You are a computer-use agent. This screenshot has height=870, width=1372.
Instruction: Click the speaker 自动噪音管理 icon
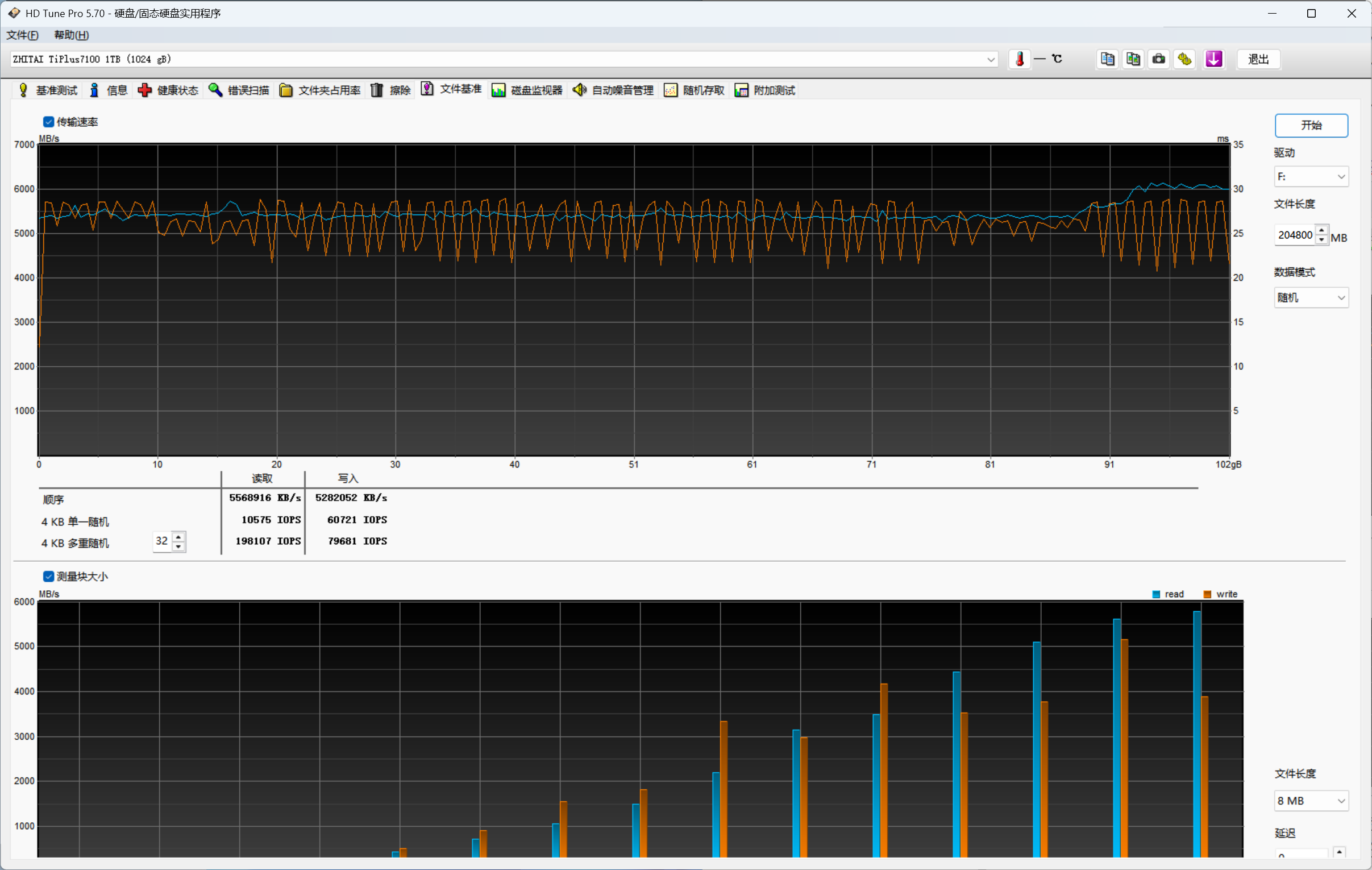(x=580, y=90)
